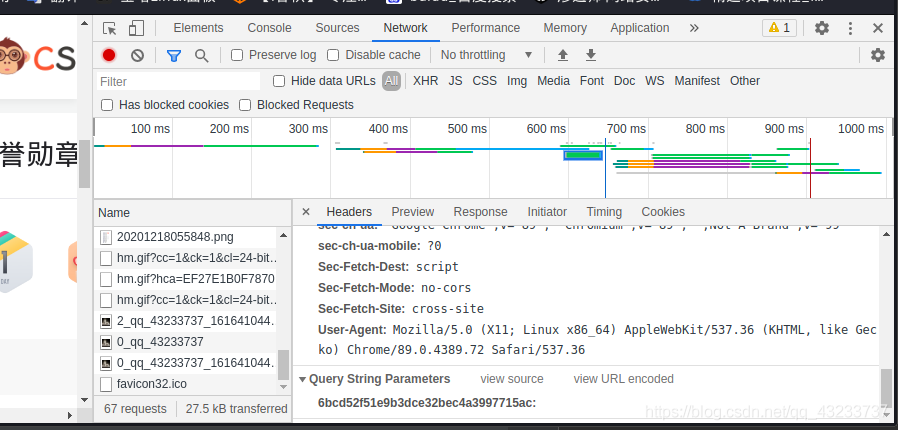Stop recording network log with red button
898x430 pixels.
tap(109, 55)
